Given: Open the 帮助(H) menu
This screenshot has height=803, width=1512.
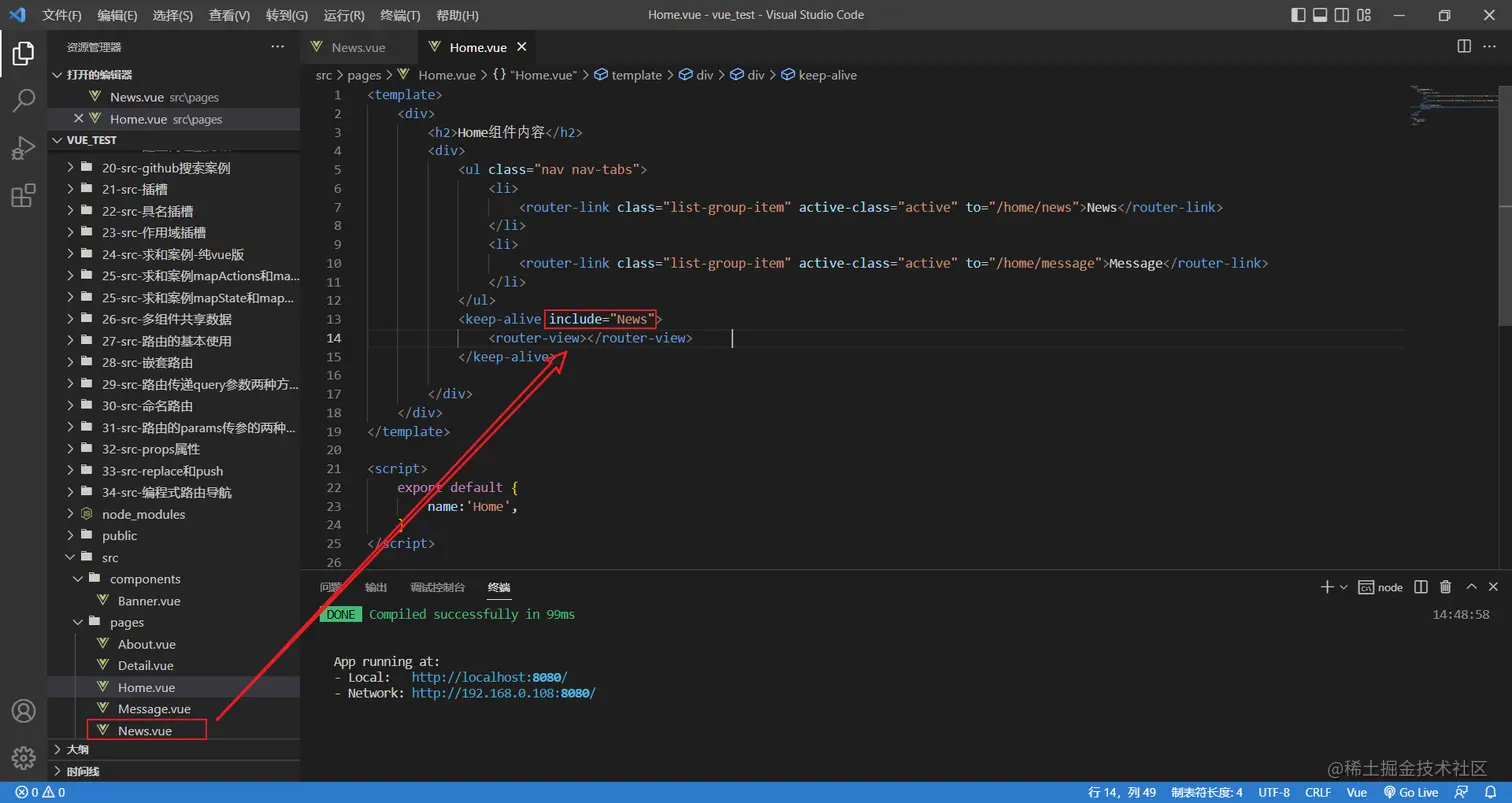Looking at the screenshot, I should [458, 15].
